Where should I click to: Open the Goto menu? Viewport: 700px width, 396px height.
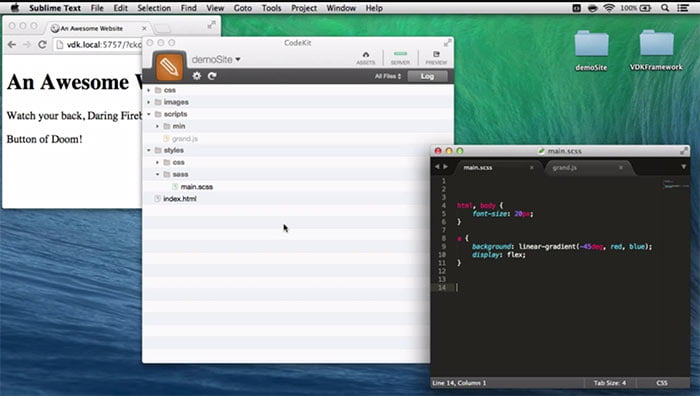pos(243,8)
